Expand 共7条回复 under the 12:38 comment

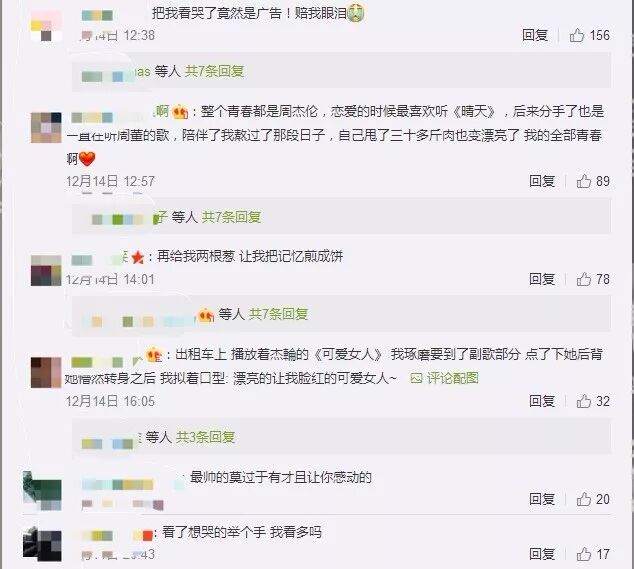coord(214,71)
